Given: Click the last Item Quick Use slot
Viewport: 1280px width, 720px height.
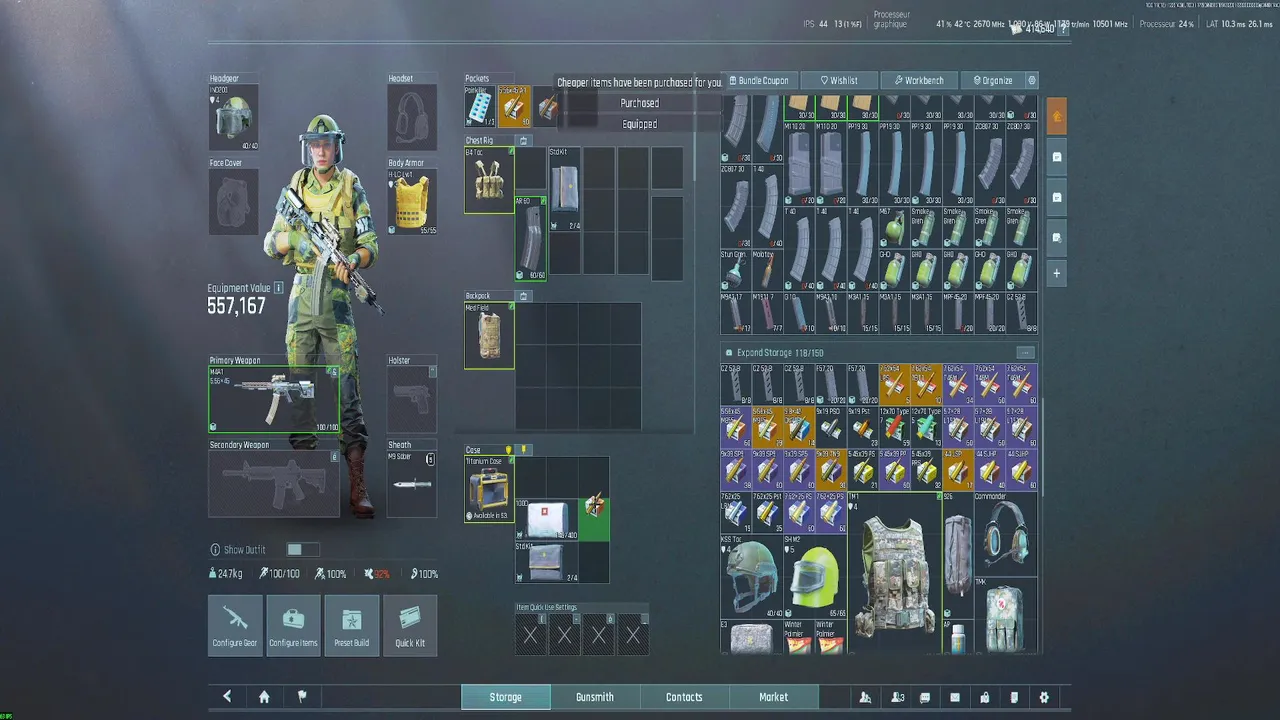Looking at the screenshot, I should [633, 634].
